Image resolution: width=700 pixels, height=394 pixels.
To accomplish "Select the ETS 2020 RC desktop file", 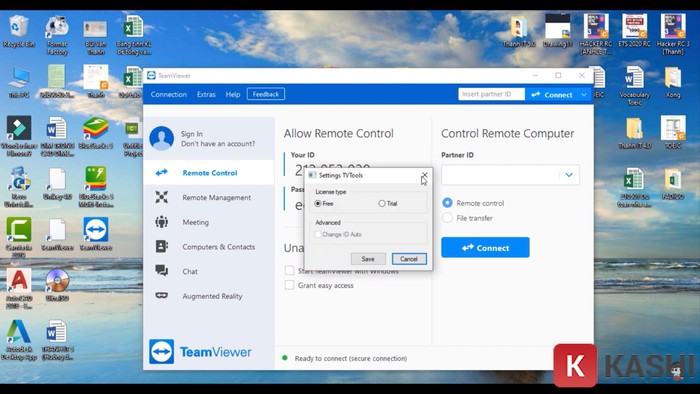I will pos(634,30).
